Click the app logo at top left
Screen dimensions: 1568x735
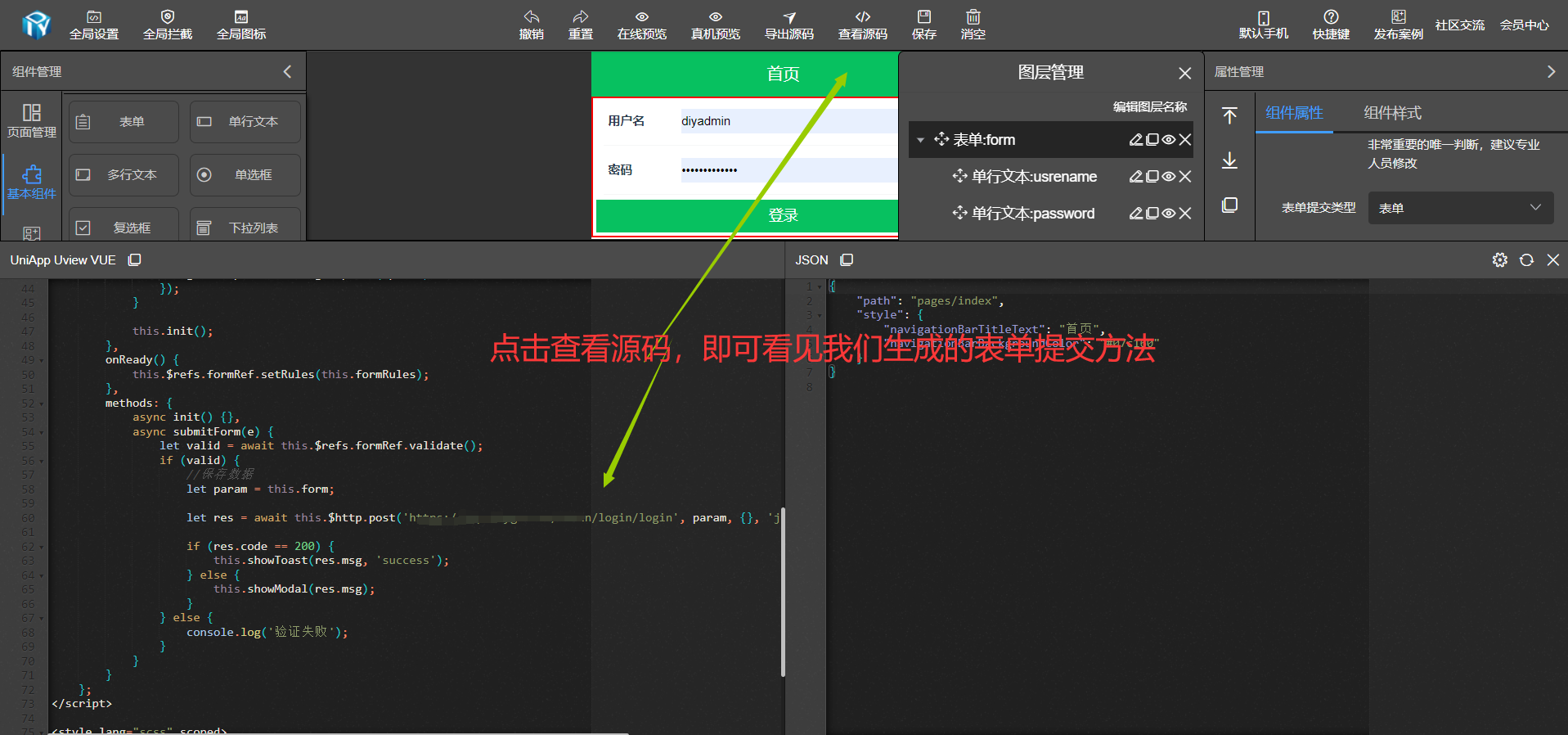pos(36,25)
